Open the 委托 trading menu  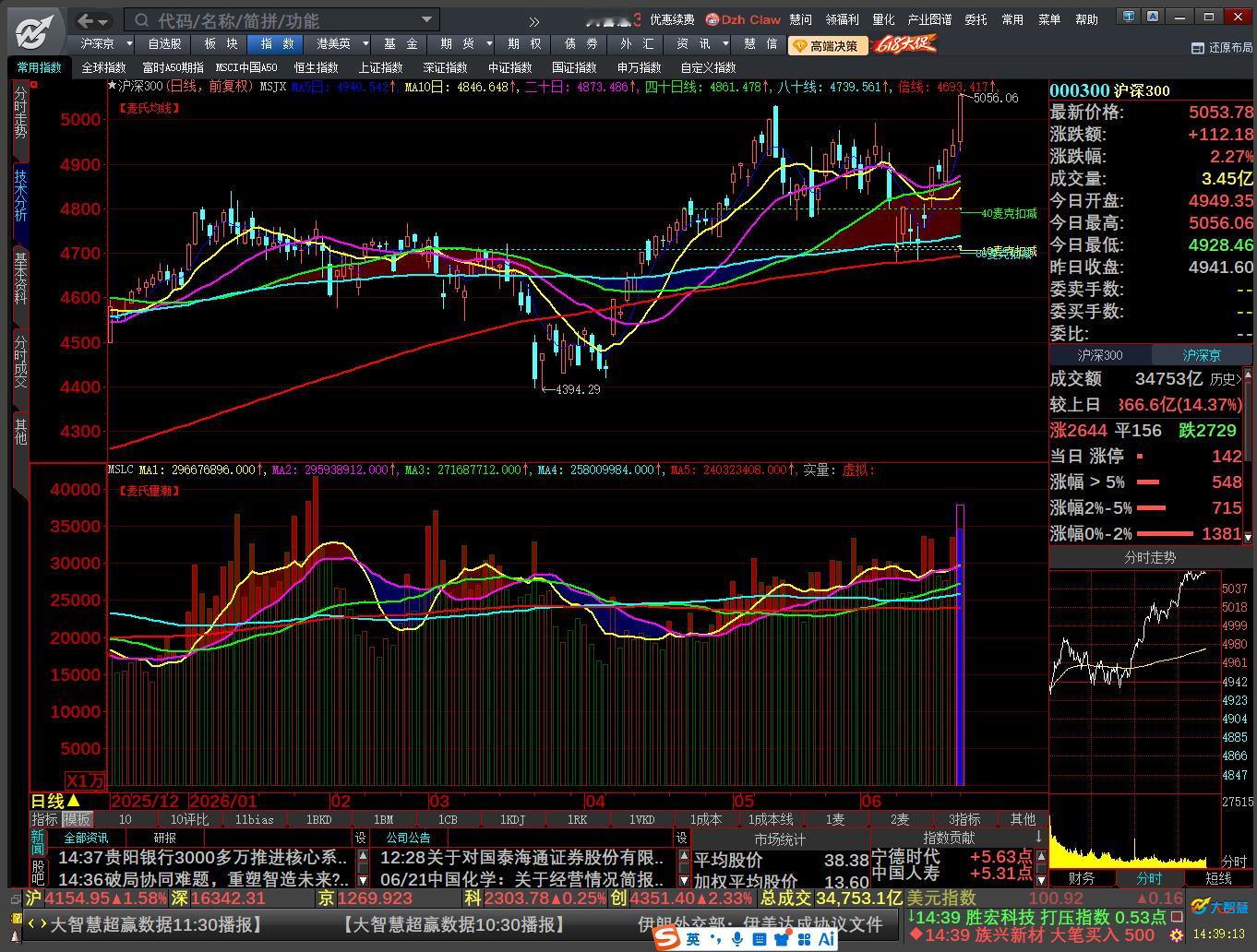pyautogui.click(x=976, y=19)
